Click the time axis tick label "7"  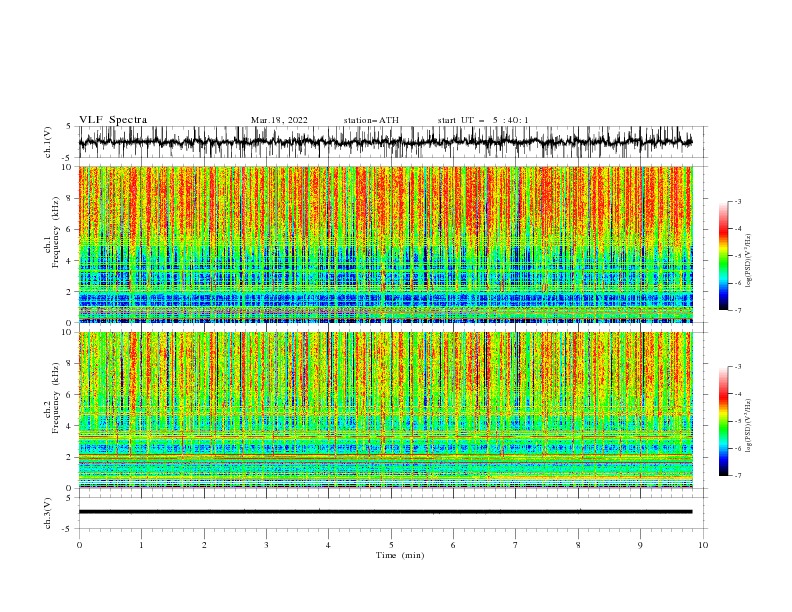(x=516, y=545)
